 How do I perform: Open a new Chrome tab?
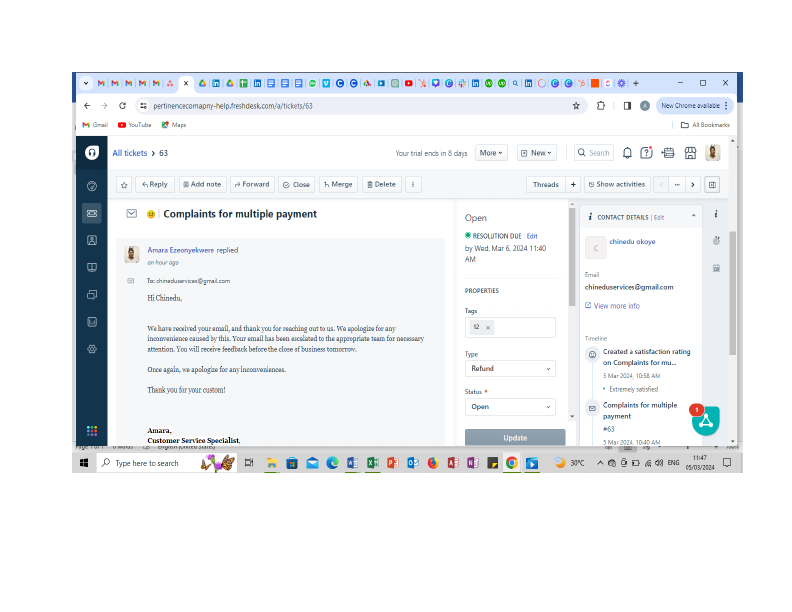point(636,83)
